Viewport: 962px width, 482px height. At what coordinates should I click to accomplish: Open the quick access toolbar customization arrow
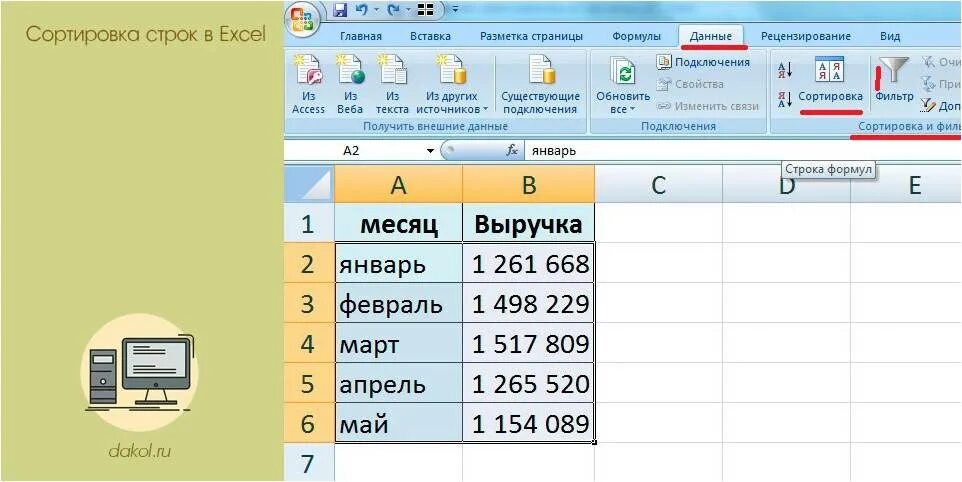coord(455,9)
